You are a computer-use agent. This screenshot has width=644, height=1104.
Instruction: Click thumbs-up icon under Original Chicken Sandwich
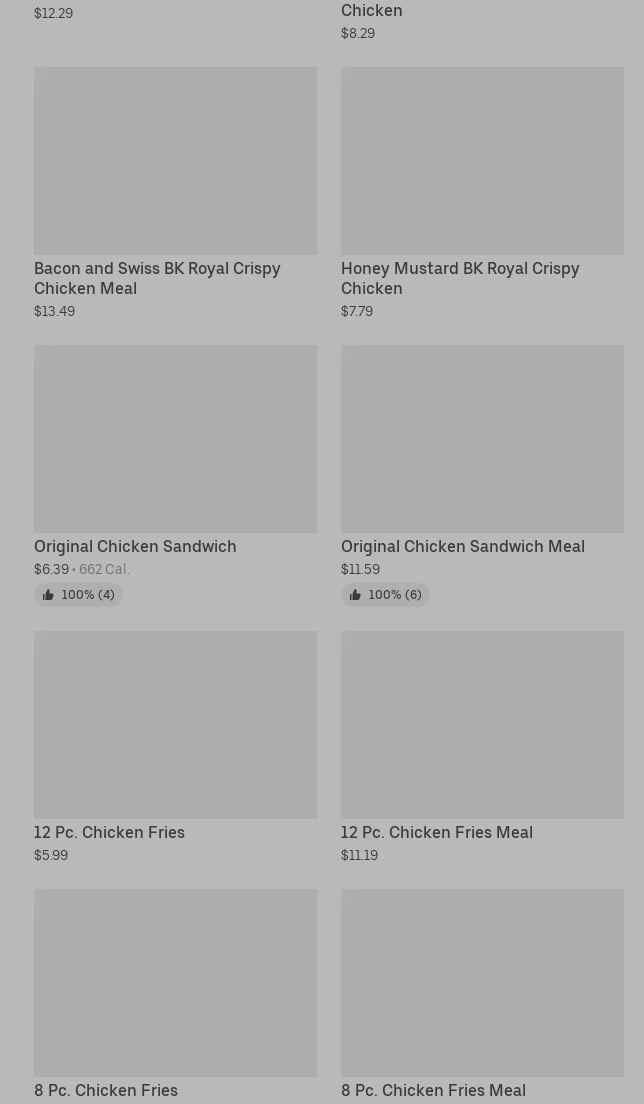tap(48, 595)
